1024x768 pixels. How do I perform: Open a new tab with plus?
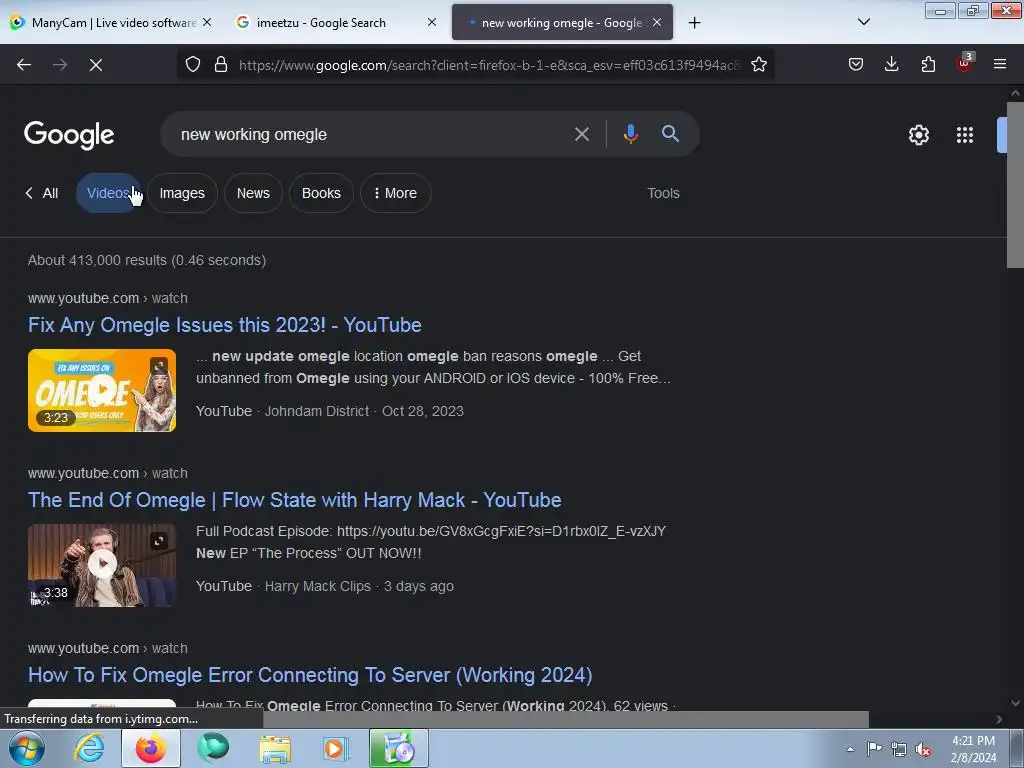coord(695,23)
